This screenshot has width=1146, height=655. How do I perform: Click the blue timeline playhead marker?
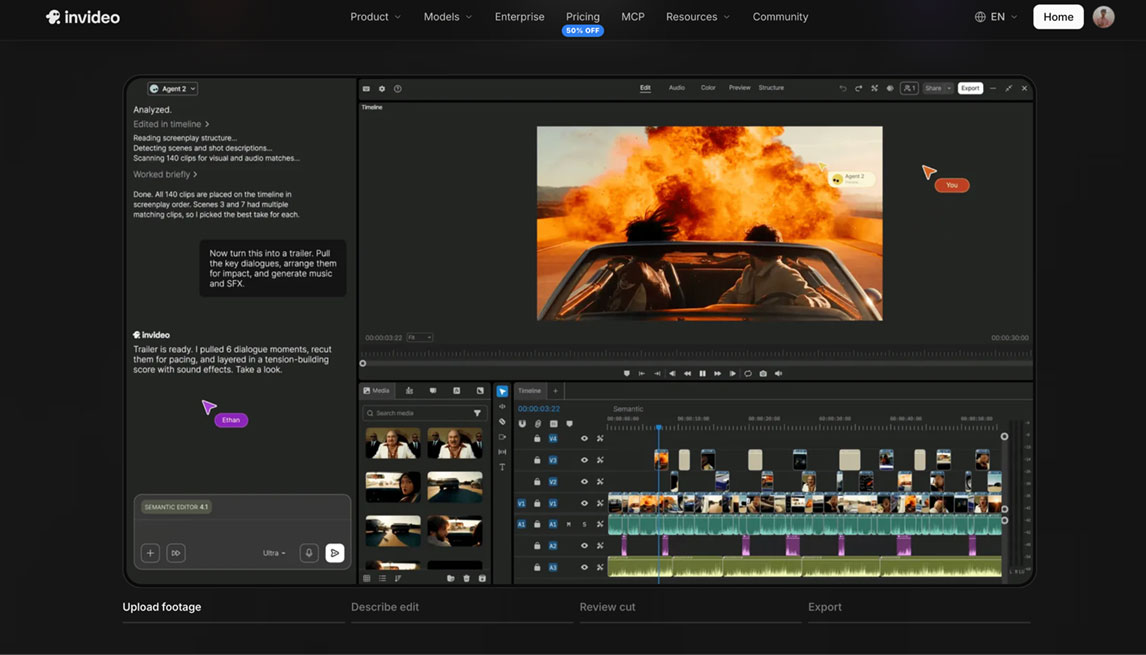pos(659,428)
